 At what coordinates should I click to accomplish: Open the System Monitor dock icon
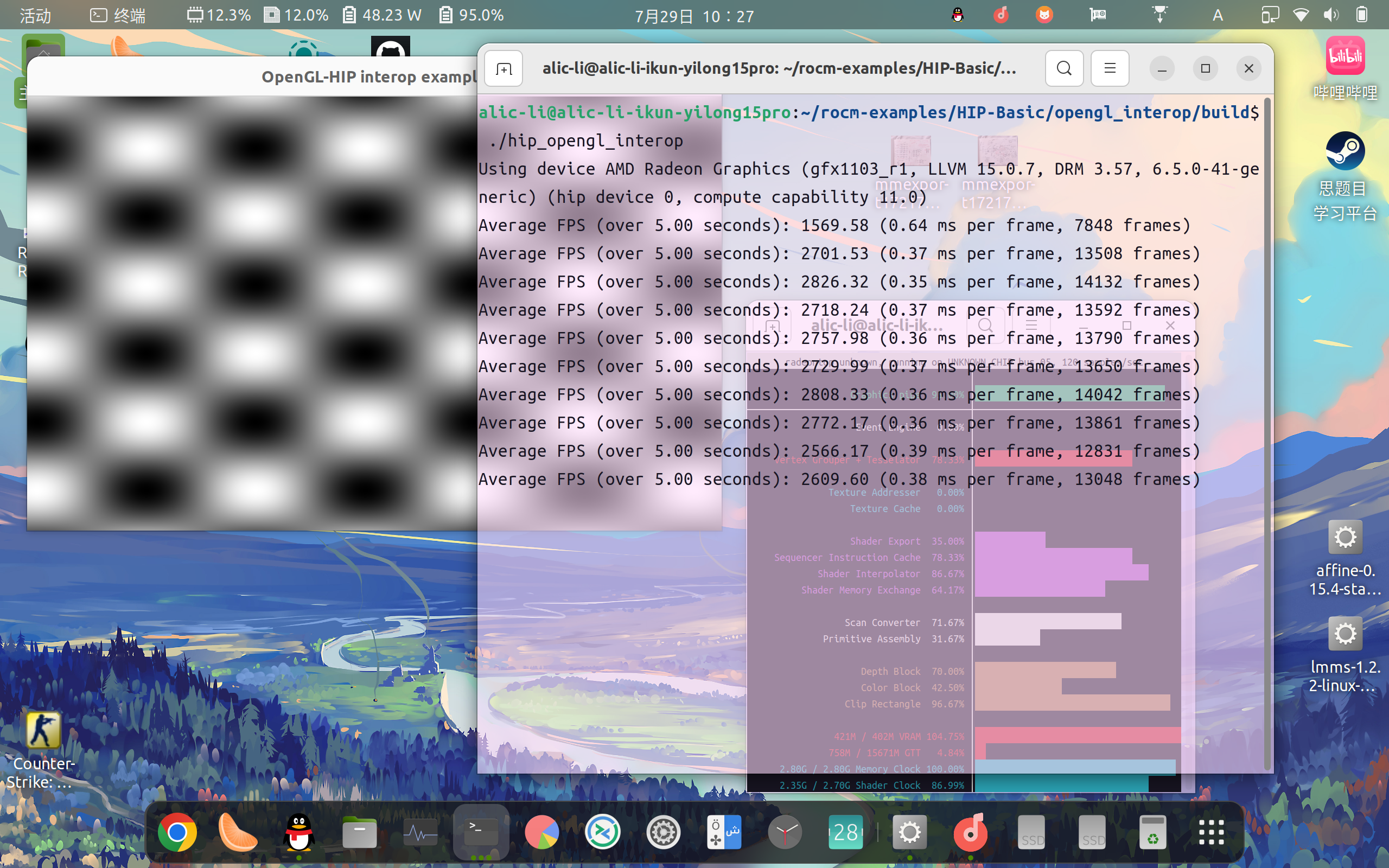point(420,832)
